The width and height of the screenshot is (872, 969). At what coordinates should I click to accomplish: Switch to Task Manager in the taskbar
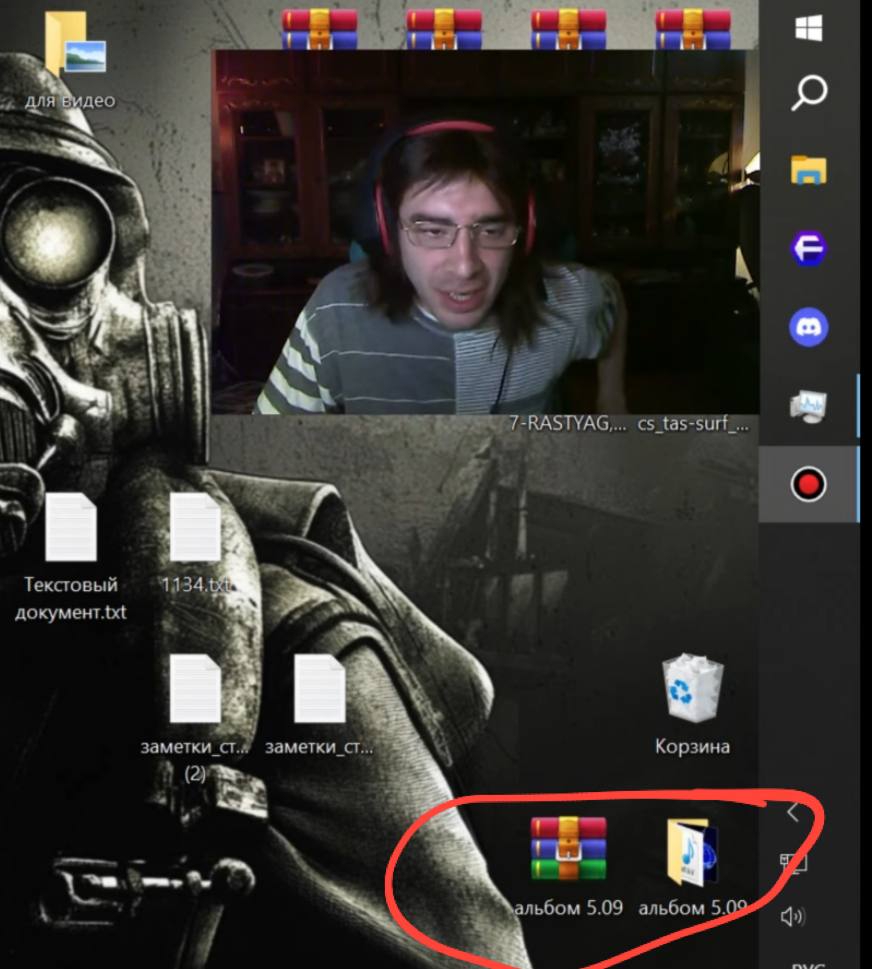pos(808,406)
